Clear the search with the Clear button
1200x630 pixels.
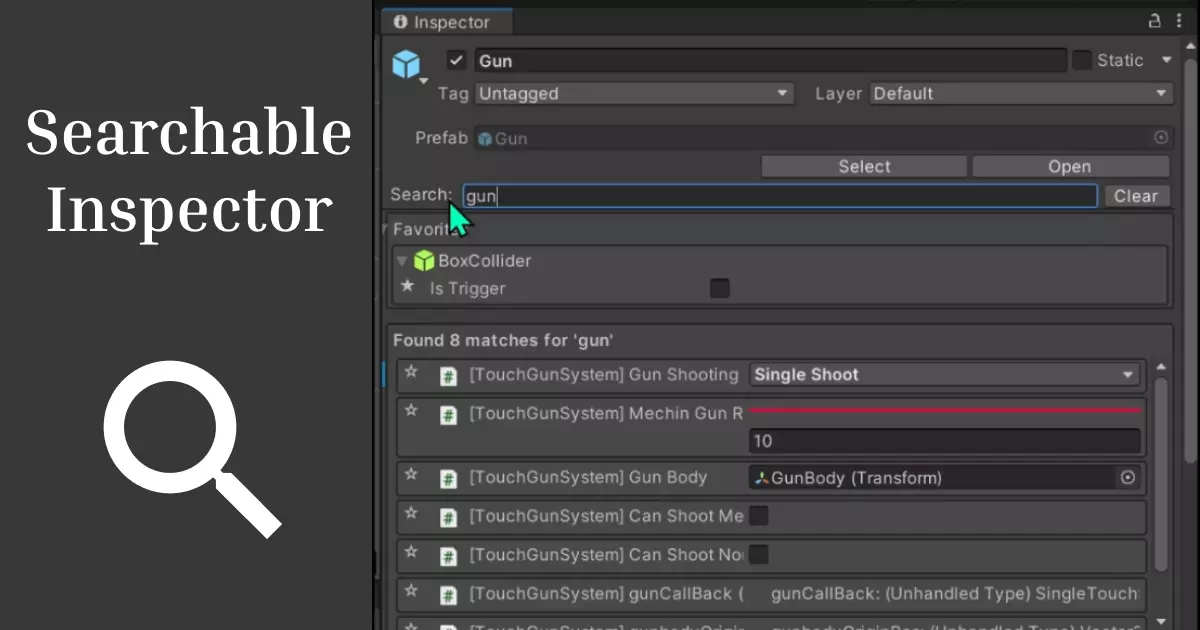(x=1137, y=196)
